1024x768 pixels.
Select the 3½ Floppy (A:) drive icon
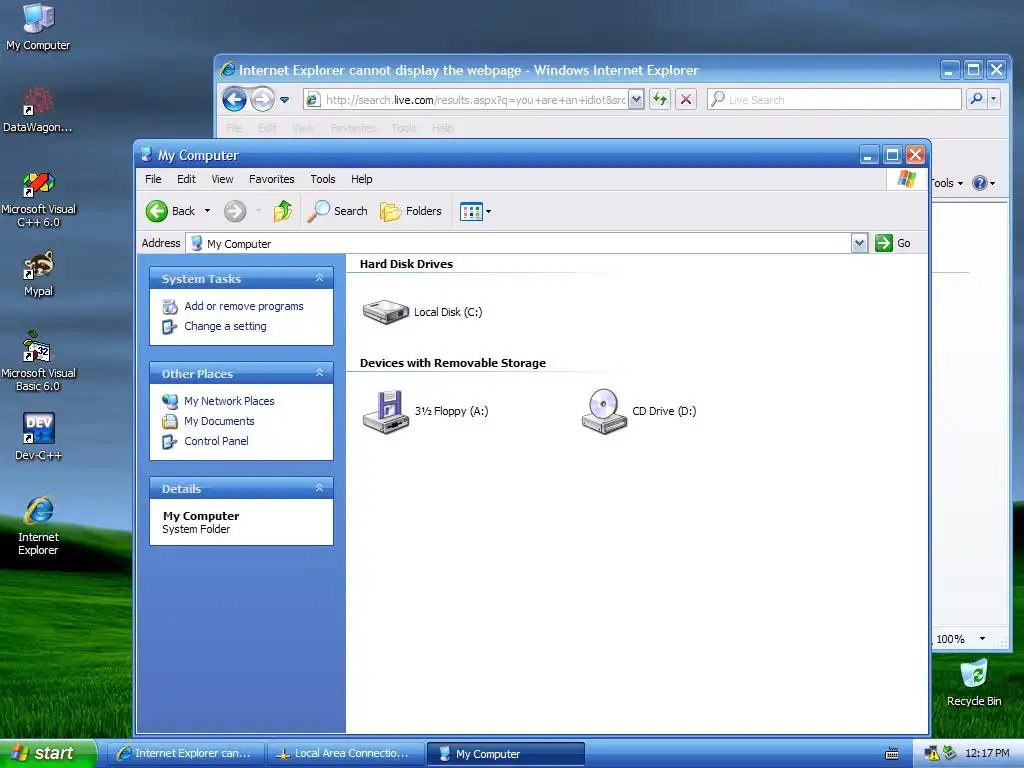click(386, 411)
